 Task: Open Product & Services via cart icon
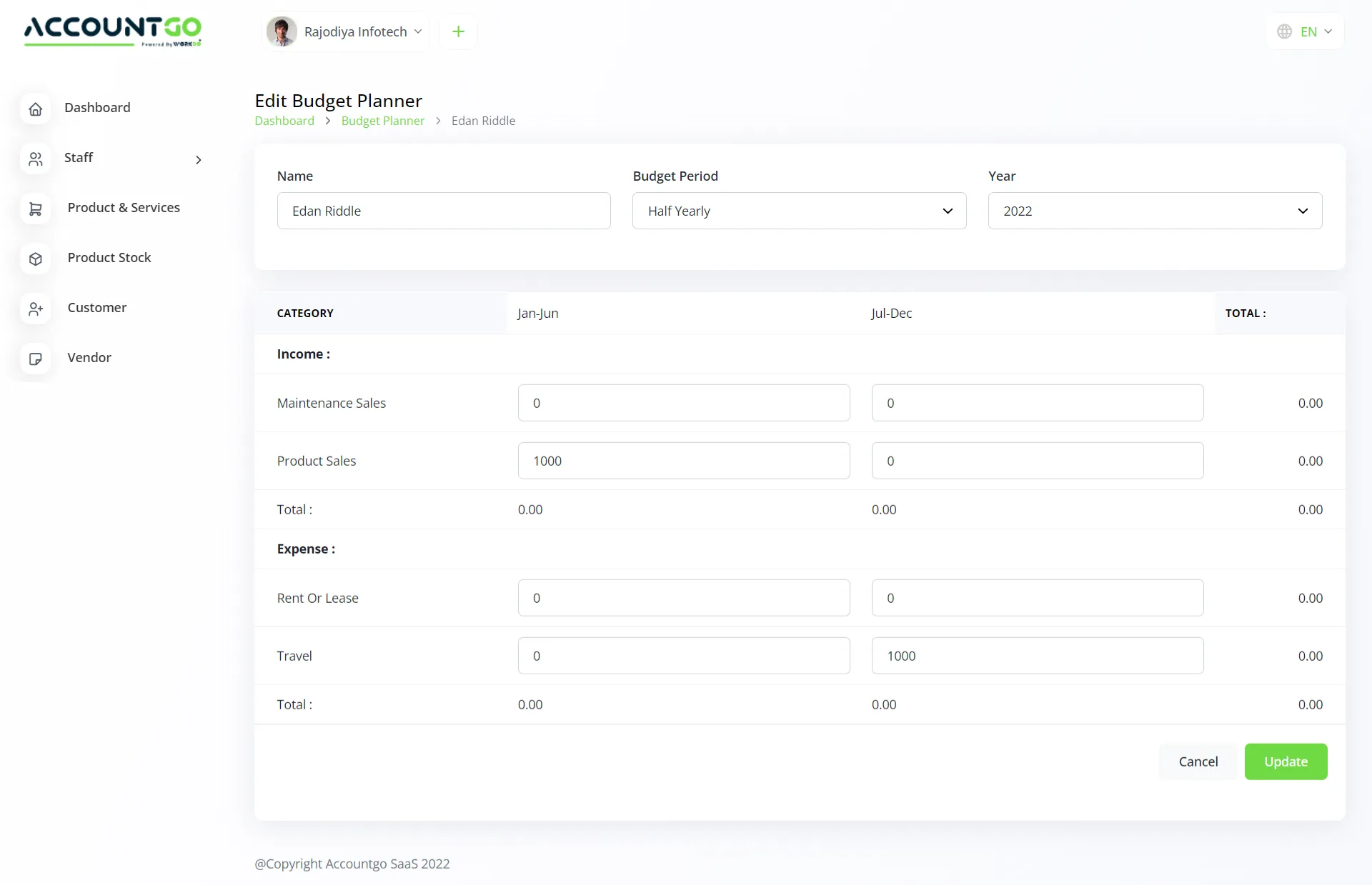(36, 209)
